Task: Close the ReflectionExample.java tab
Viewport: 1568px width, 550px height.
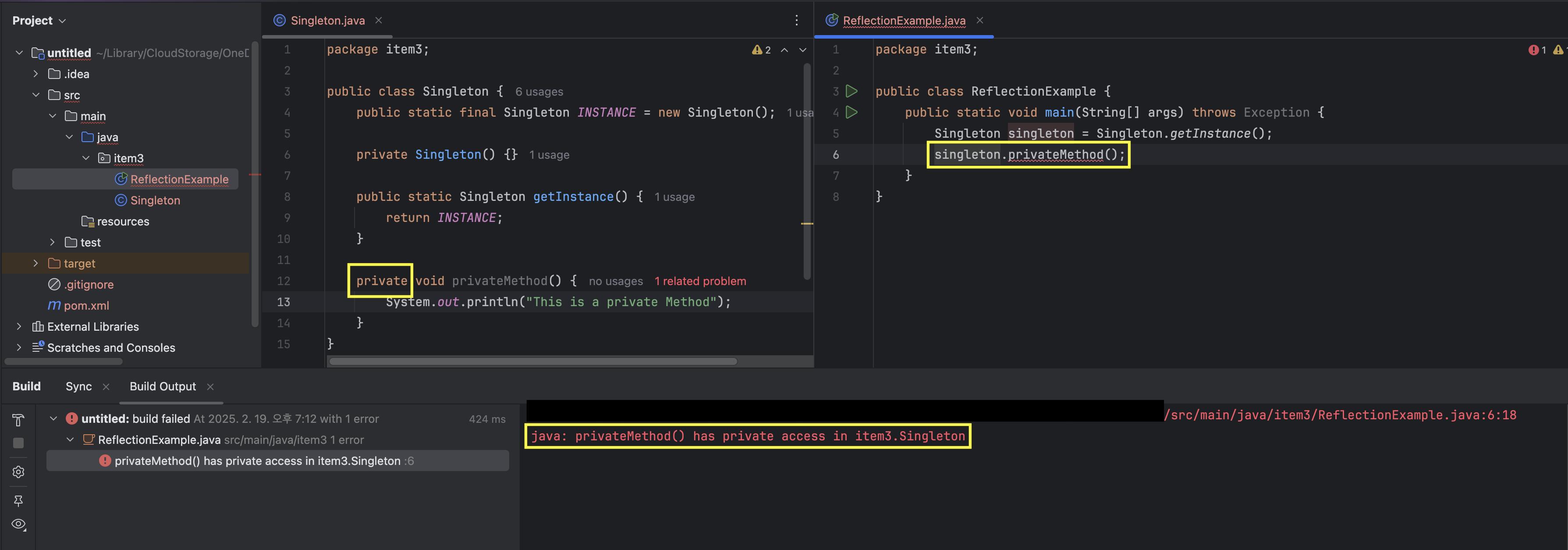Action: click(x=979, y=21)
